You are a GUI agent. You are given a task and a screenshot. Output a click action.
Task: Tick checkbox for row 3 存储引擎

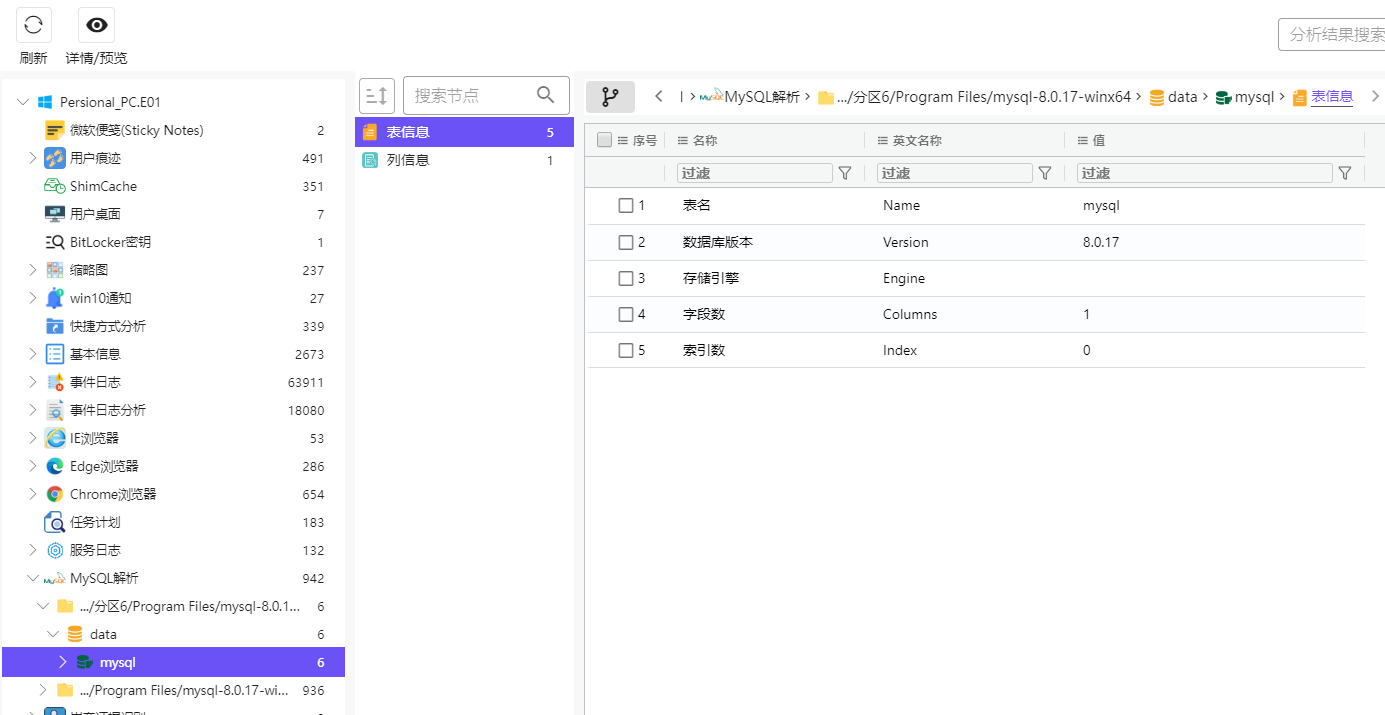coord(626,278)
